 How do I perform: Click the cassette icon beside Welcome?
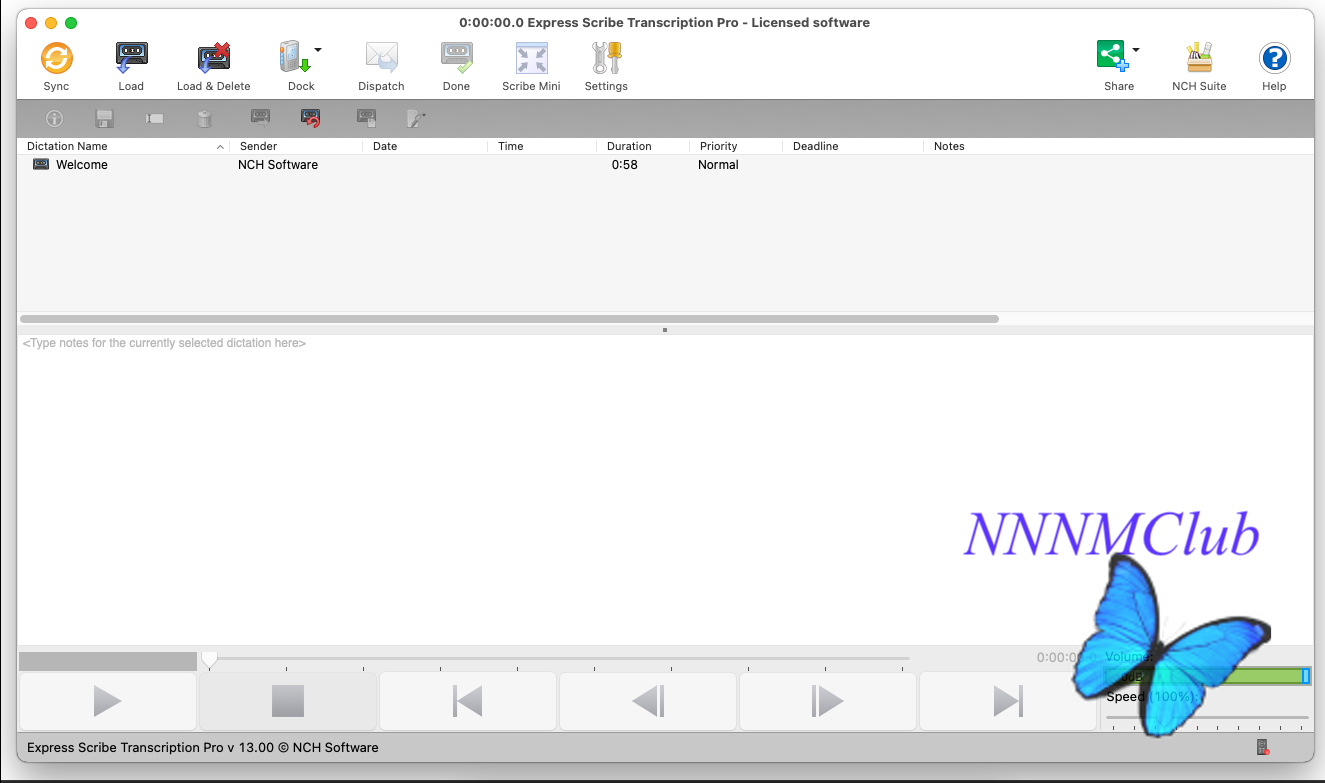pos(41,164)
